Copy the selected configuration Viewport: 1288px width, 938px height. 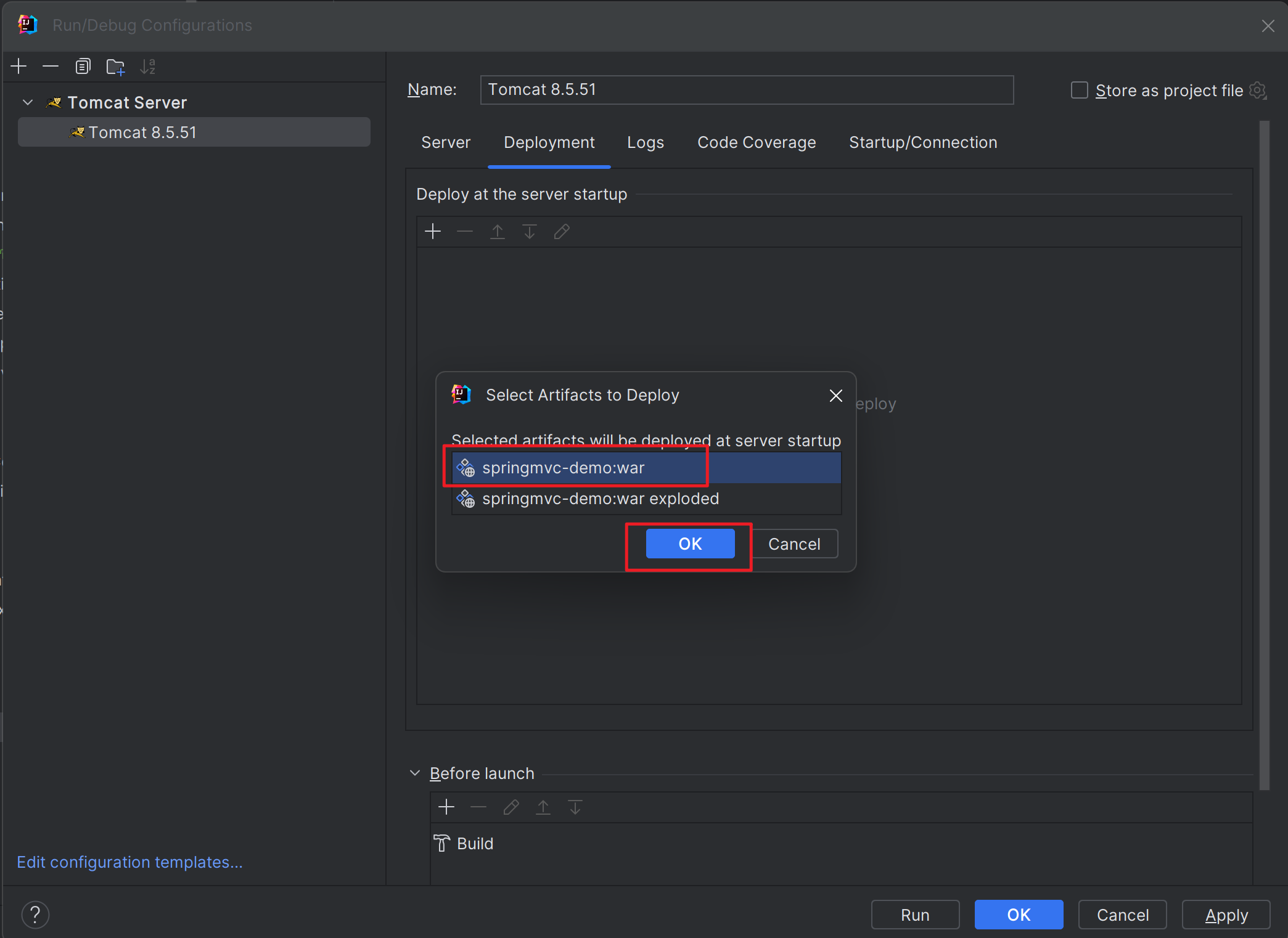83,67
